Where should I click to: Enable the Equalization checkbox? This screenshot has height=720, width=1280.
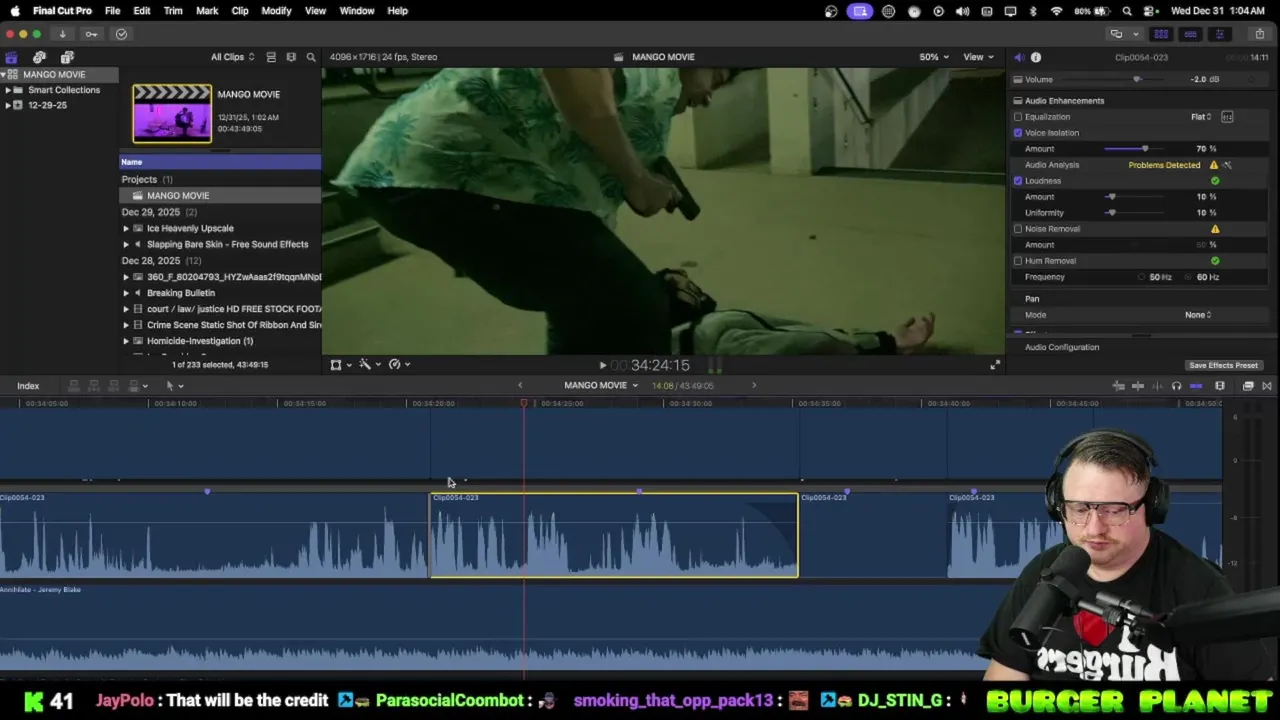[1018, 117]
